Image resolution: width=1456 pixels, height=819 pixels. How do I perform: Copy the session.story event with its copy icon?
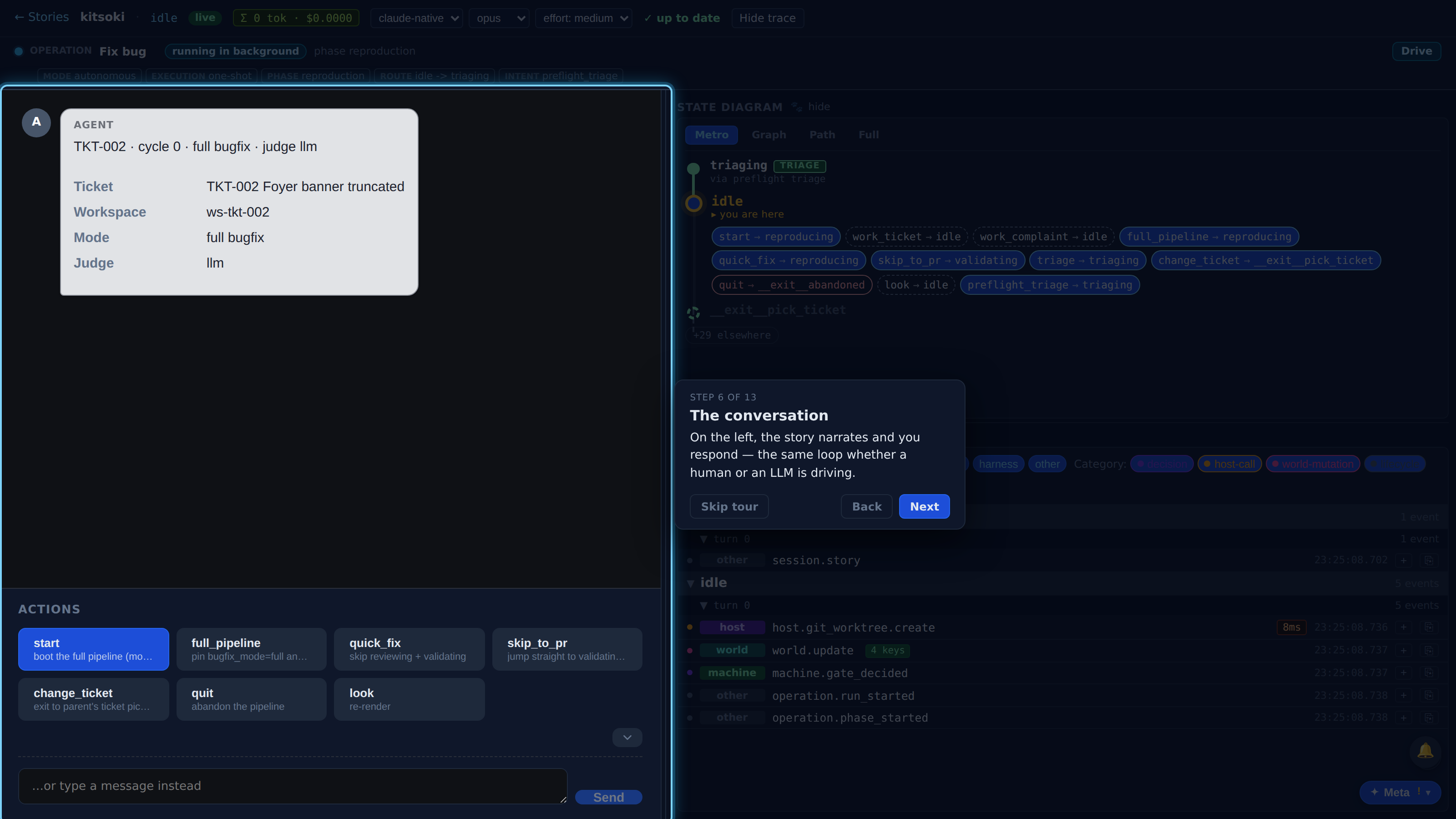[x=1428, y=560]
